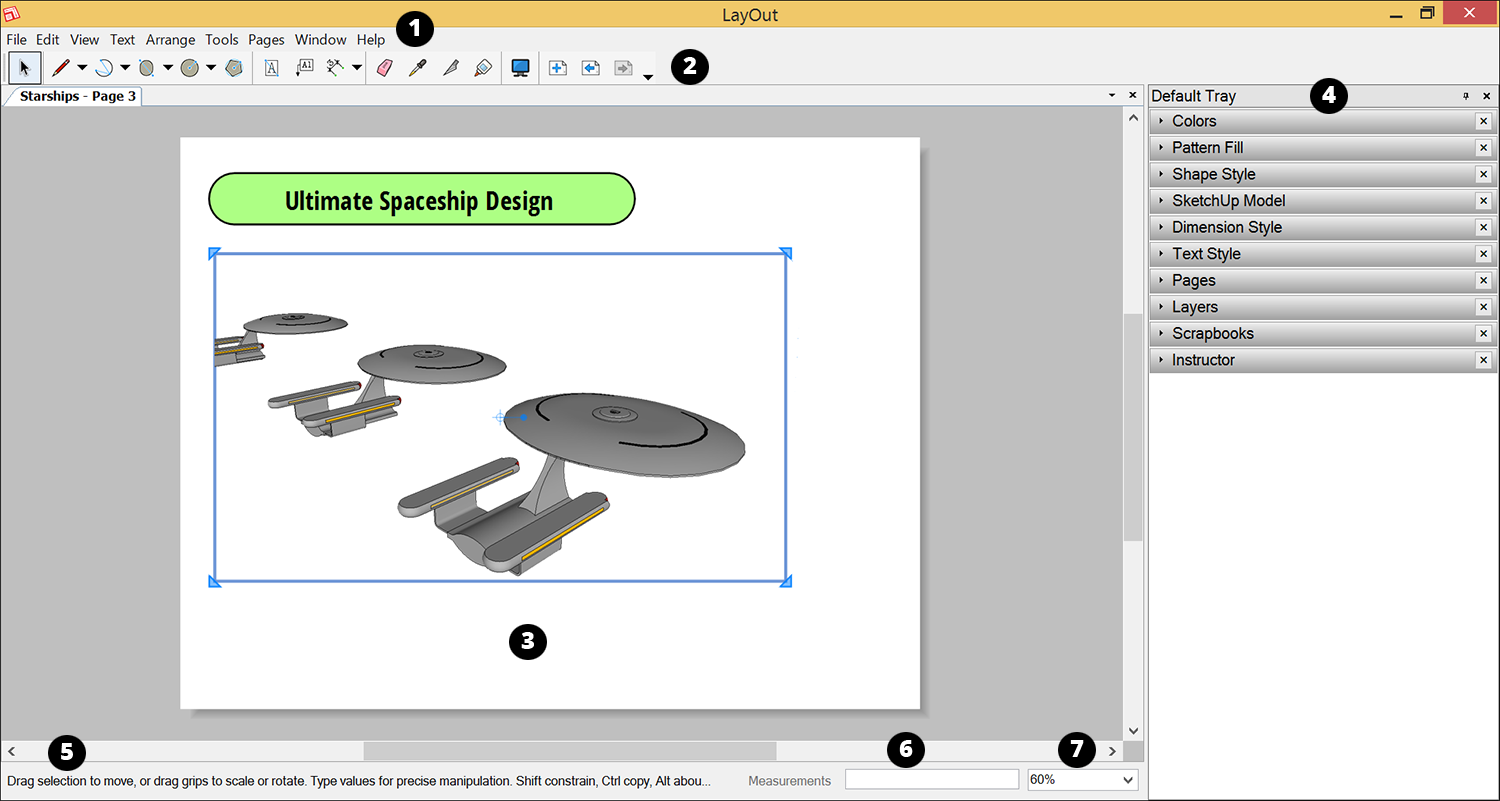Viewport: 1500px width, 801px height.
Task: Add a new page using toolbar icon
Action: point(558,68)
